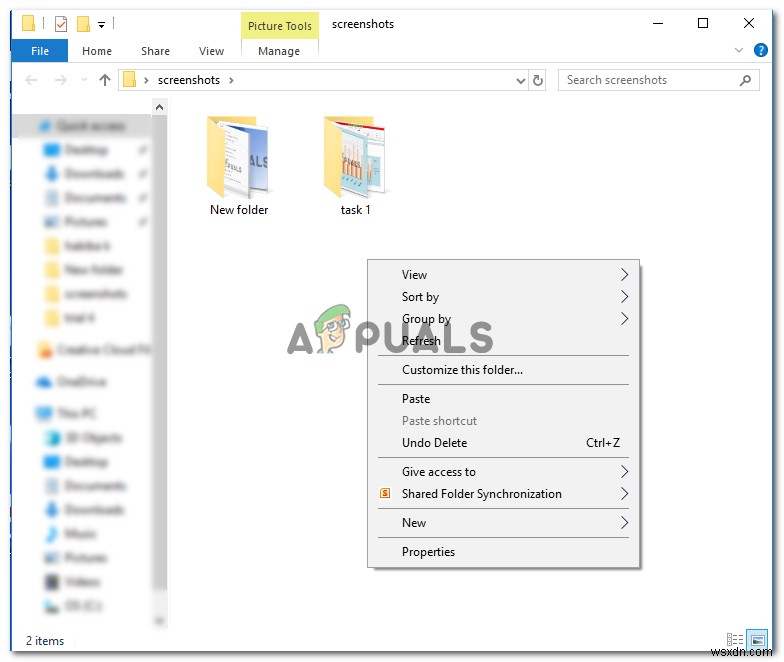Click the Paste shortcut entry
The height and width of the screenshot is (662, 784).
coord(503,420)
